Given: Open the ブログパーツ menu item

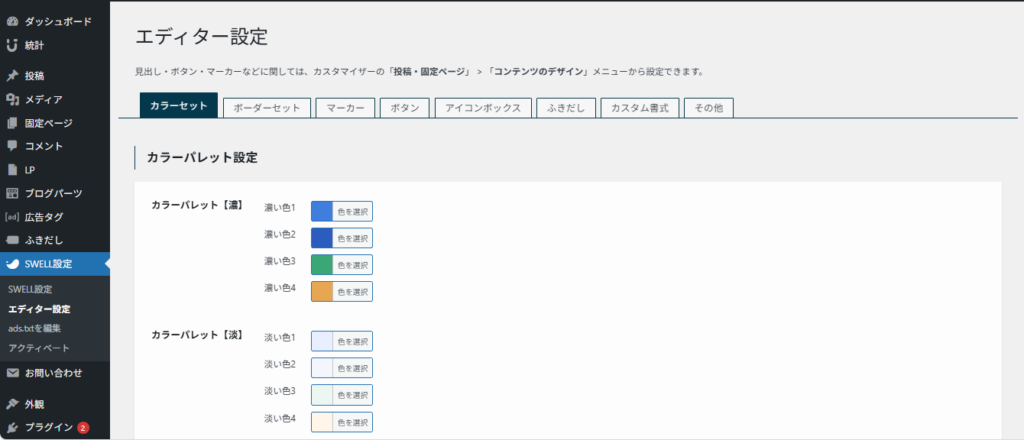Looking at the screenshot, I should 53,193.
